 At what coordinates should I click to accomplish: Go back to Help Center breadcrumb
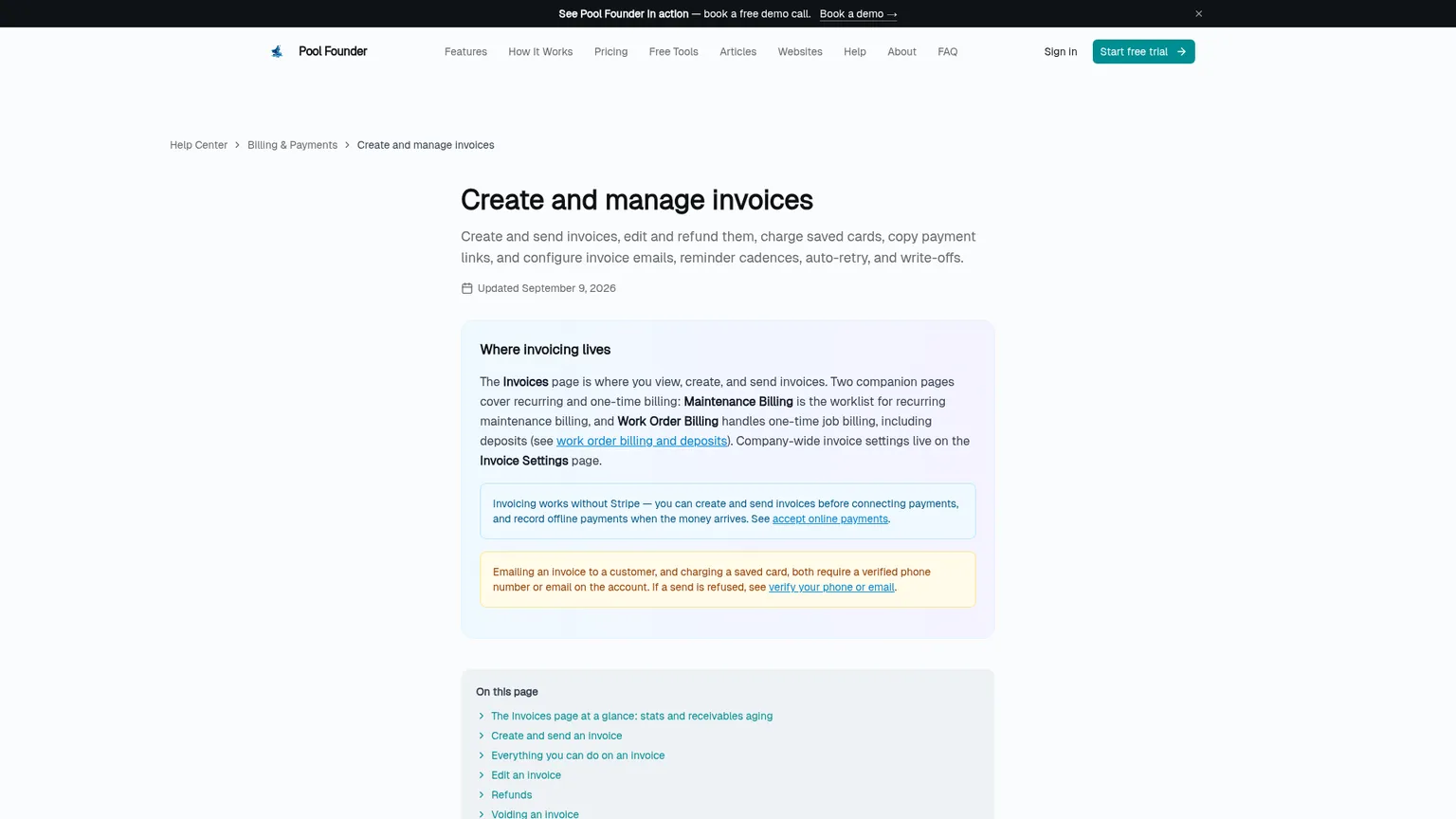(x=198, y=145)
